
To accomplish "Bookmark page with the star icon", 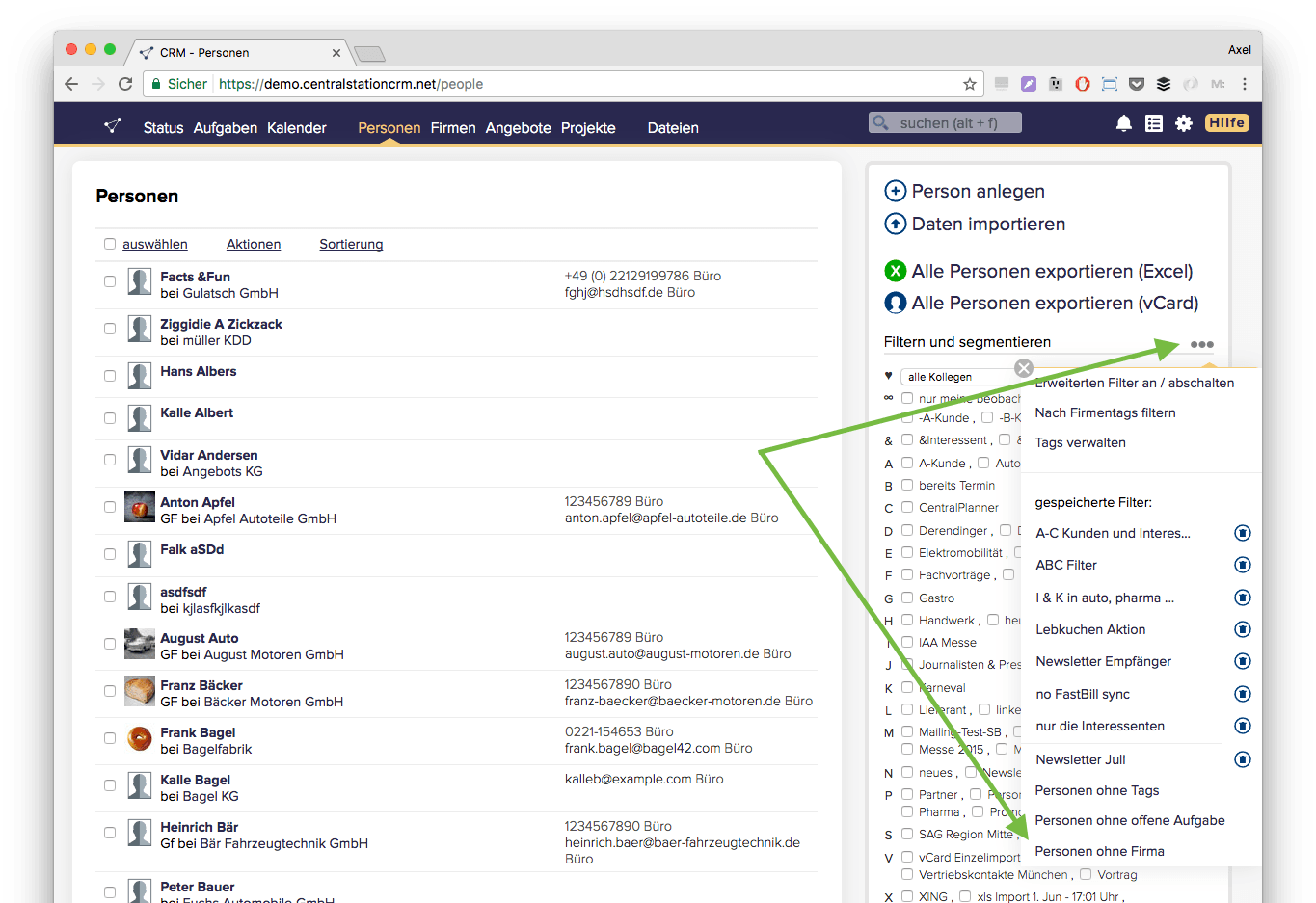I will (969, 84).
